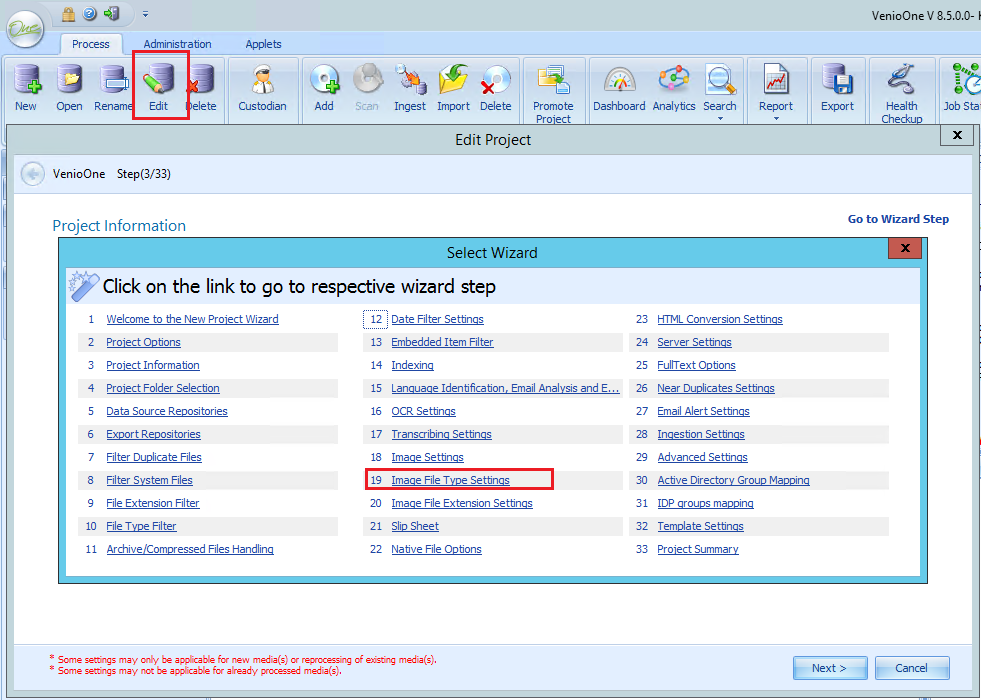Click the Rename project icon

[x=113, y=79]
